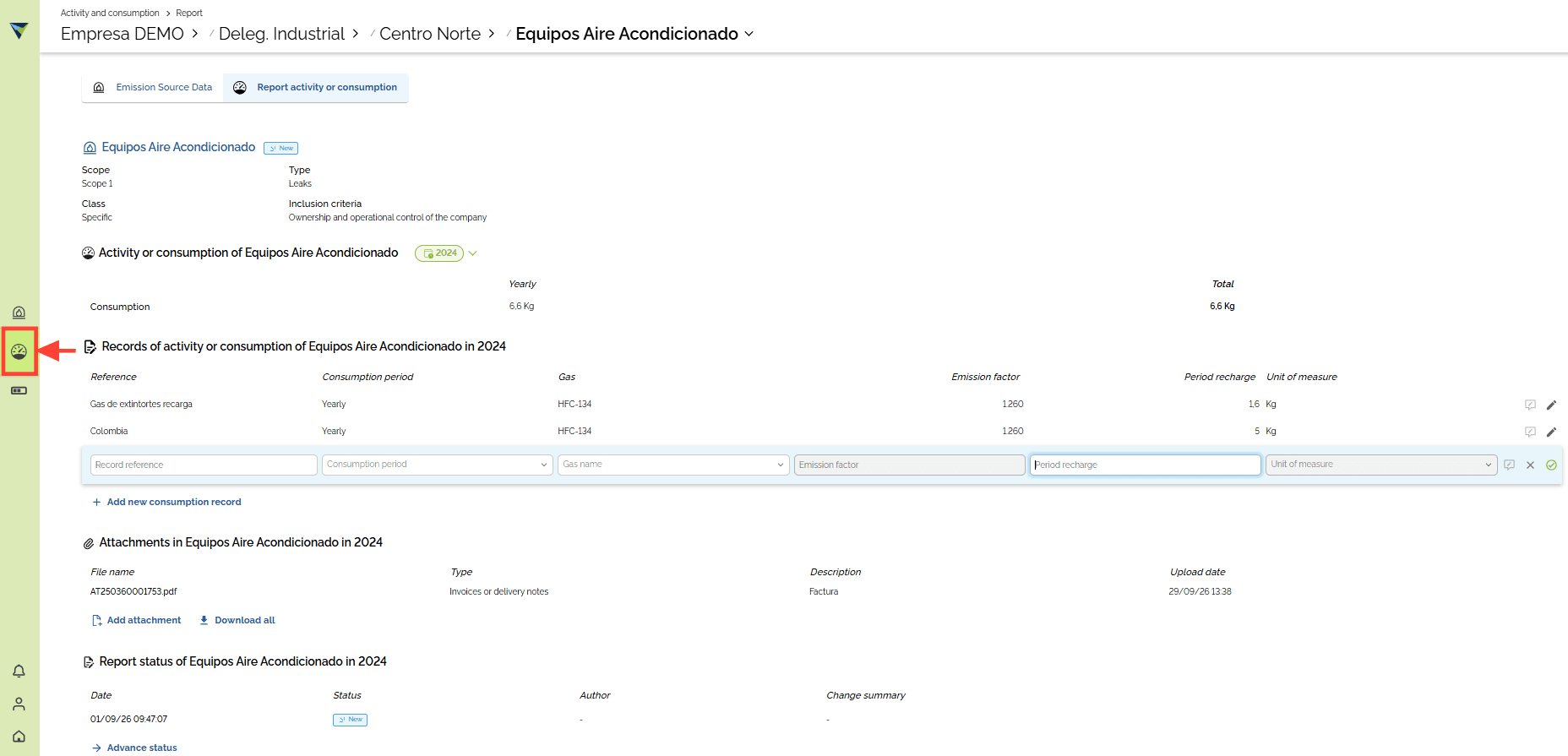Viewport: 1568px width, 756px height.
Task: Expand the Equipos Aire Acondicionado header dropdown
Action: (x=749, y=34)
